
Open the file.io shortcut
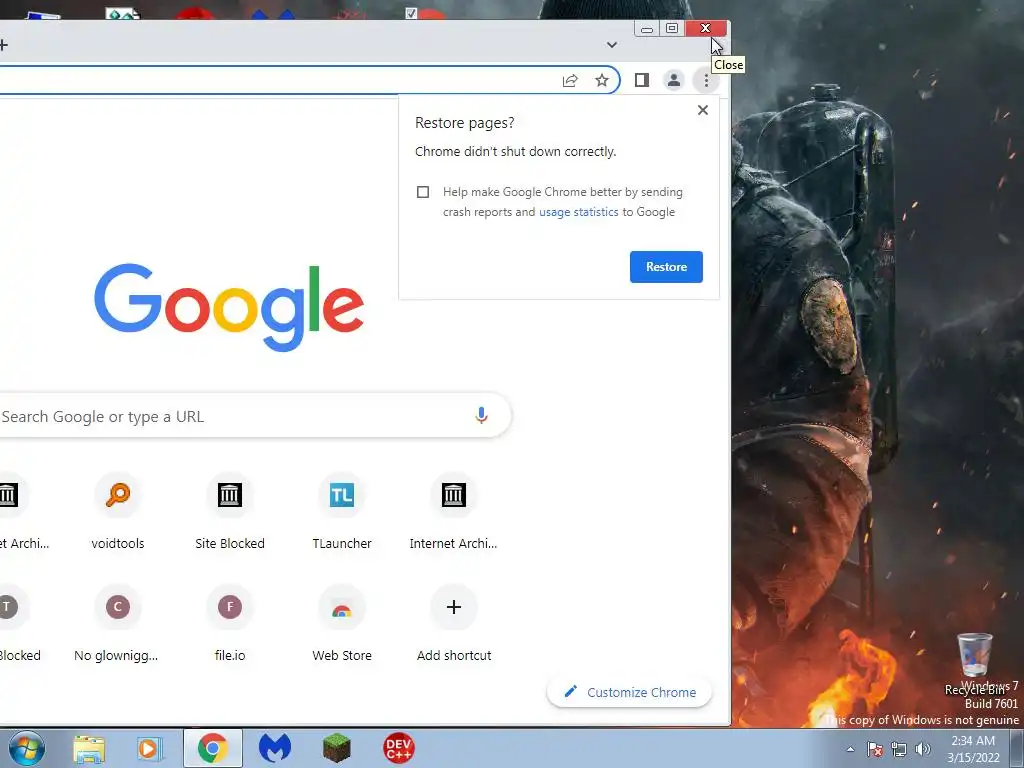[x=230, y=624]
